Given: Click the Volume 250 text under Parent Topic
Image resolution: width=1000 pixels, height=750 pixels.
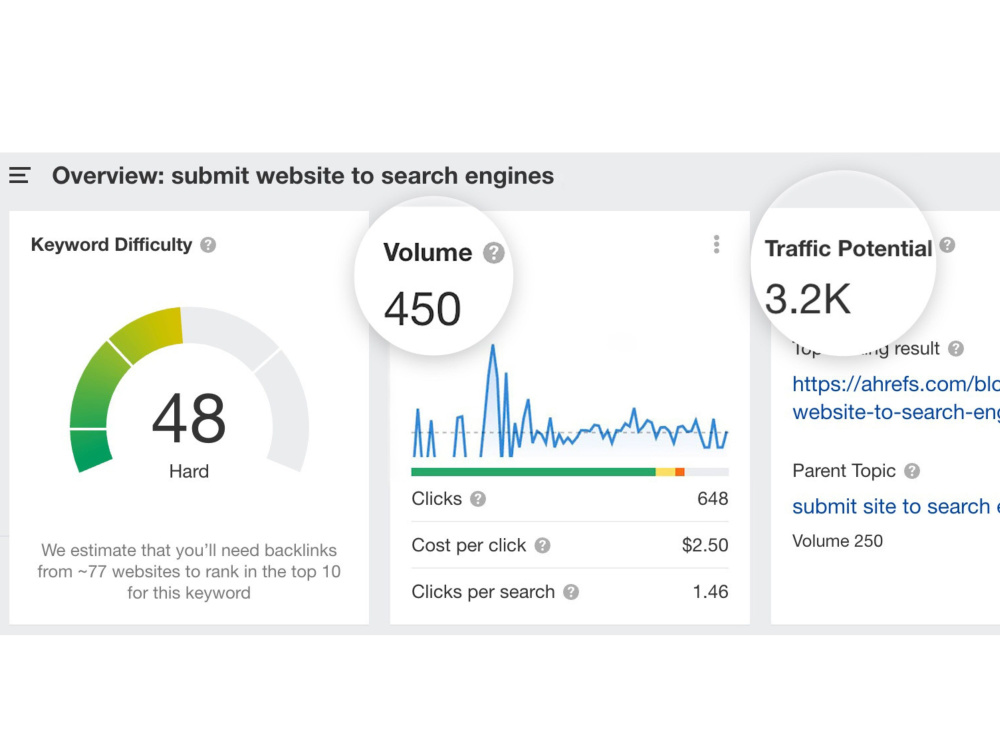Looking at the screenshot, I should click(837, 541).
